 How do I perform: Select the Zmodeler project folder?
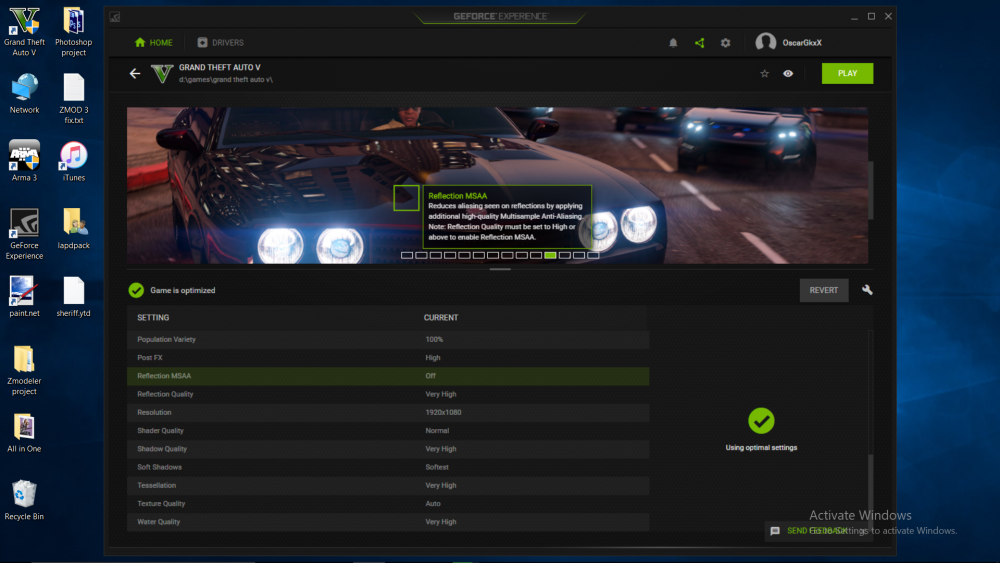[x=24, y=370]
